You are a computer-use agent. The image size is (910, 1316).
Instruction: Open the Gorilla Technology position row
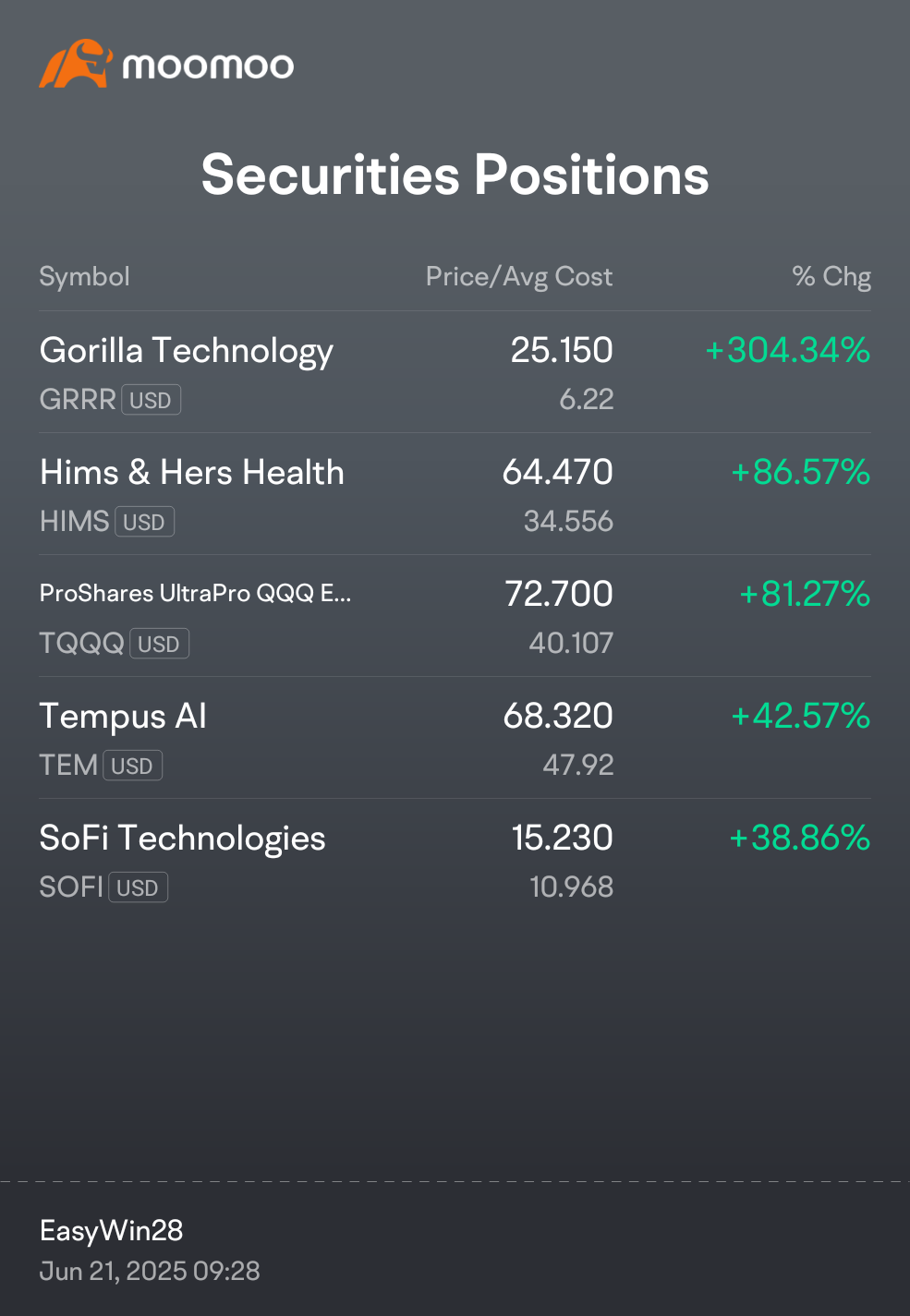(x=455, y=372)
